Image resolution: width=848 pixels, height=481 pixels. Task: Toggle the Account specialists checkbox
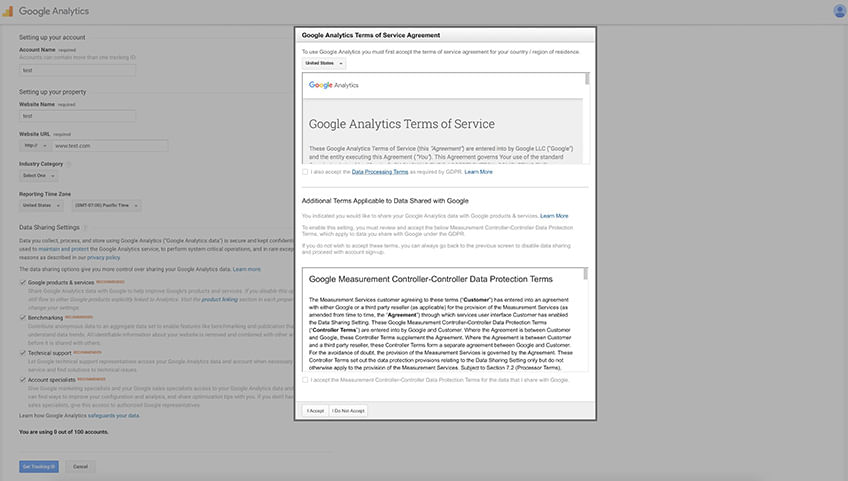(22, 380)
